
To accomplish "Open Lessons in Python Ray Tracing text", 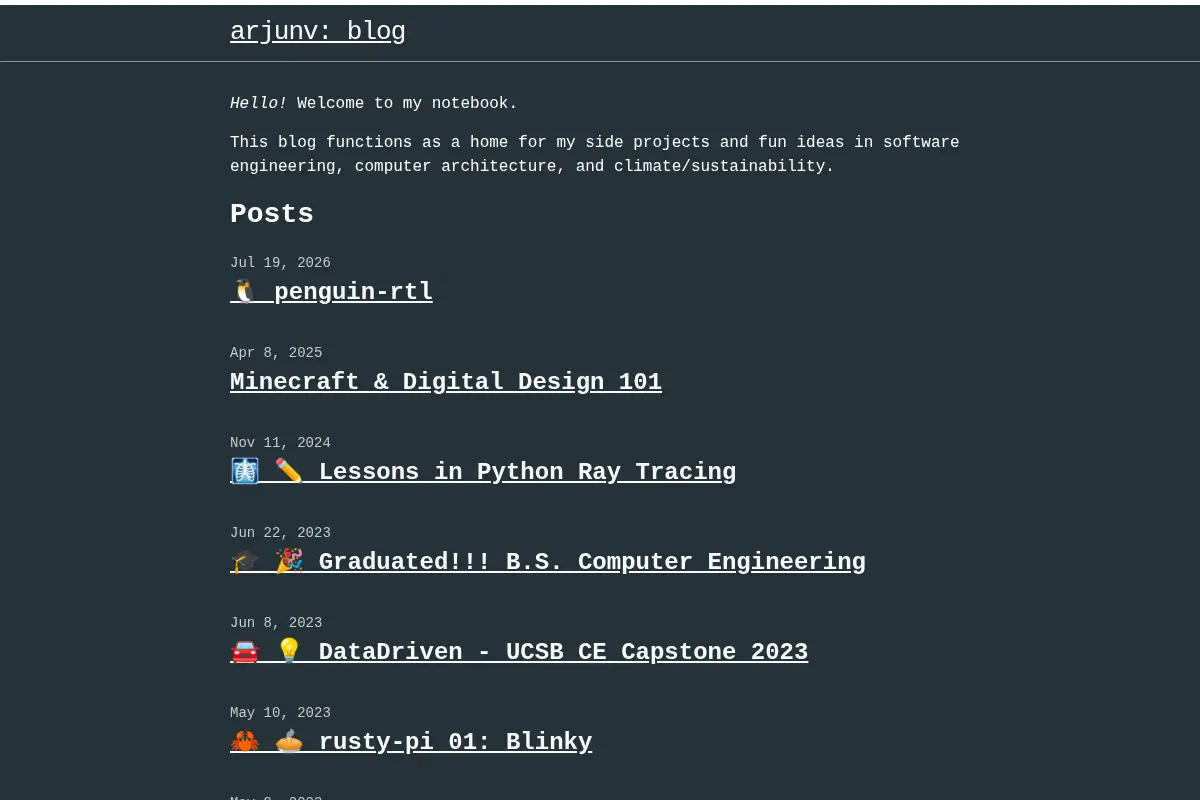I will coord(527,472).
